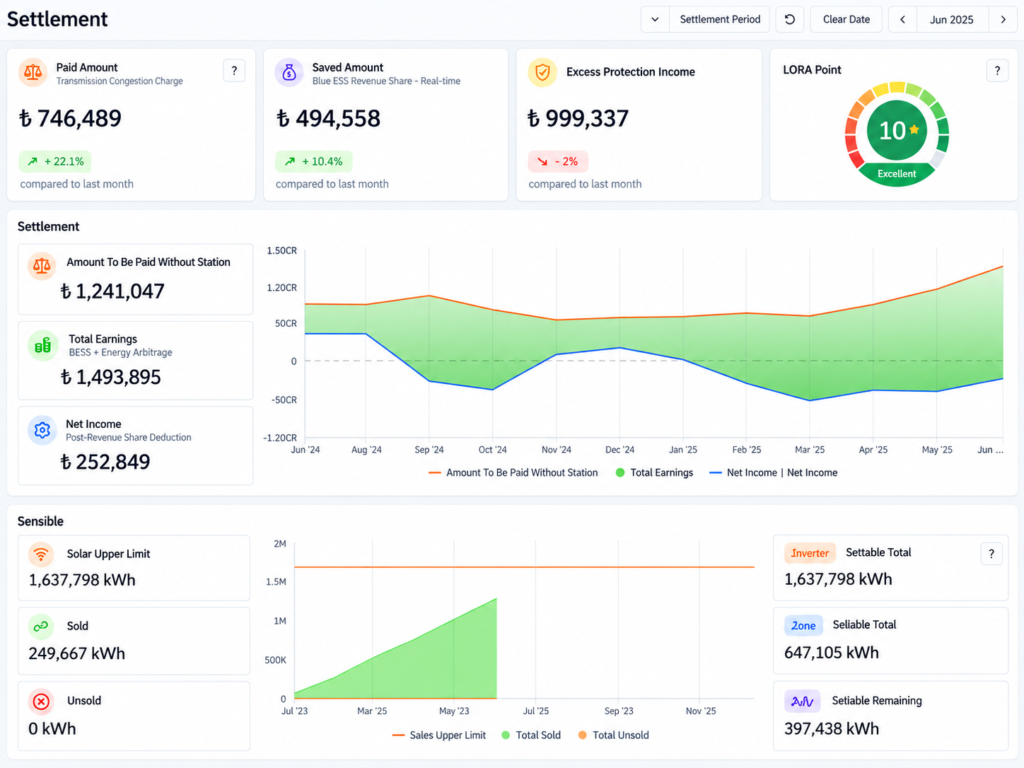This screenshot has height=768, width=1024.
Task: Go to the previous month arrow
Action: (x=903, y=20)
